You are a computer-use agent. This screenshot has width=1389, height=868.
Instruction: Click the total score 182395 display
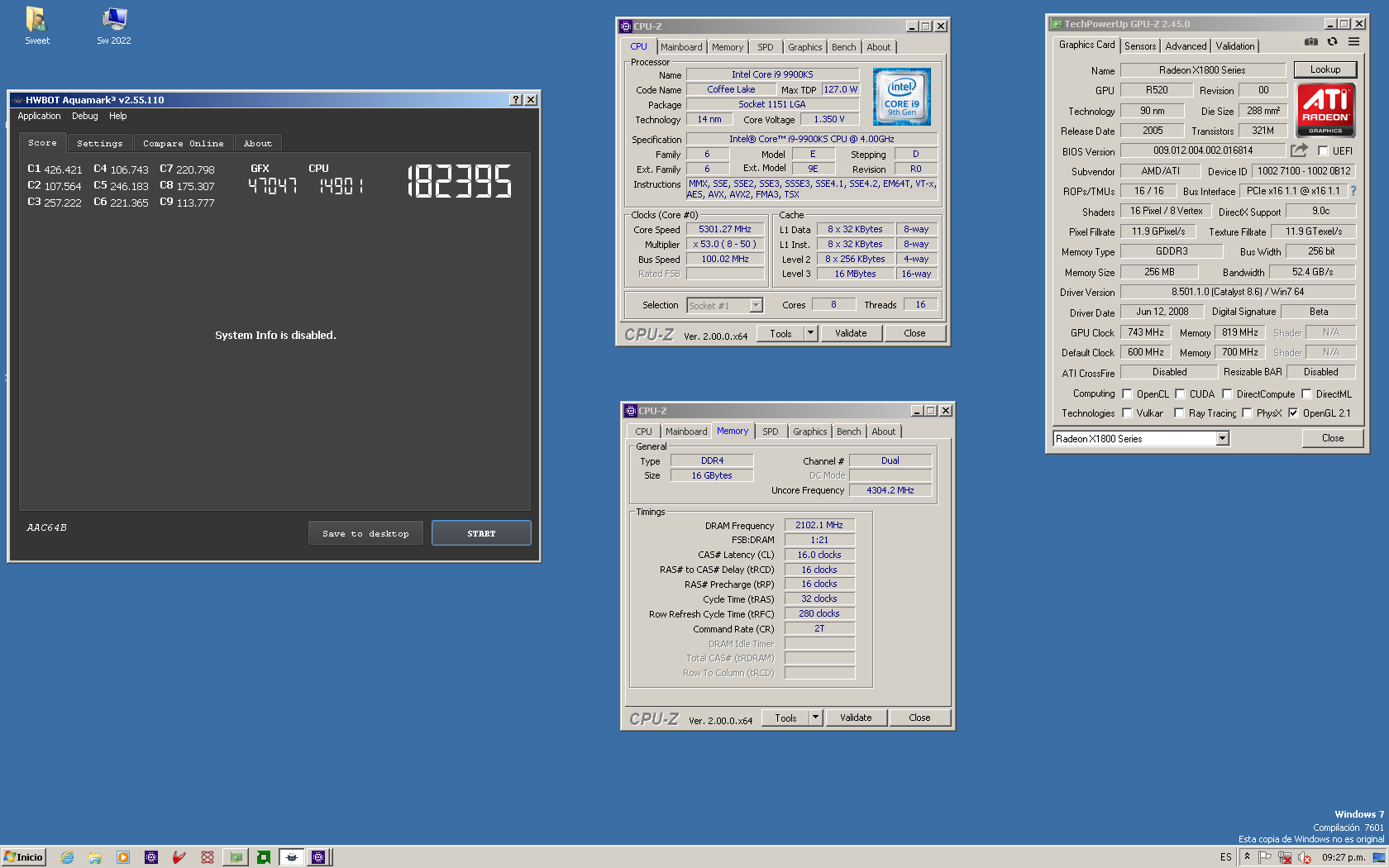coord(460,181)
